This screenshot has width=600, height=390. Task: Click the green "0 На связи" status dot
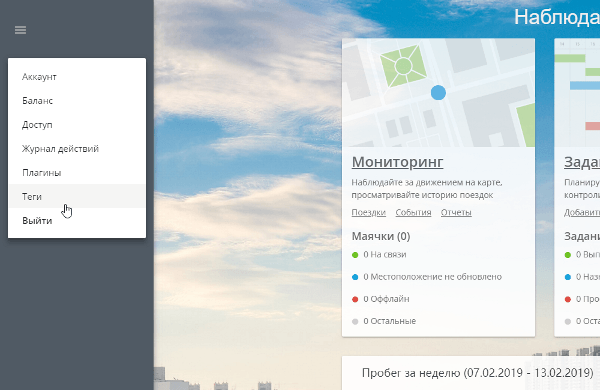(355, 255)
